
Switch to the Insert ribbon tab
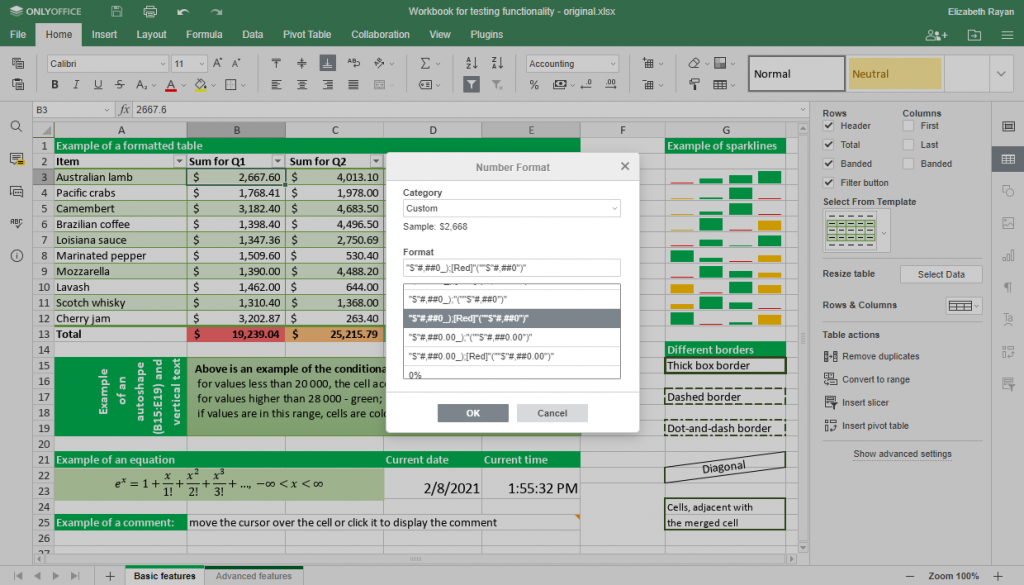click(104, 33)
